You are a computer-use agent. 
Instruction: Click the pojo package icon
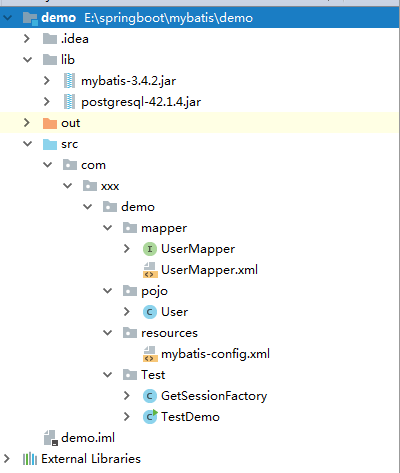[x=130, y=291]
